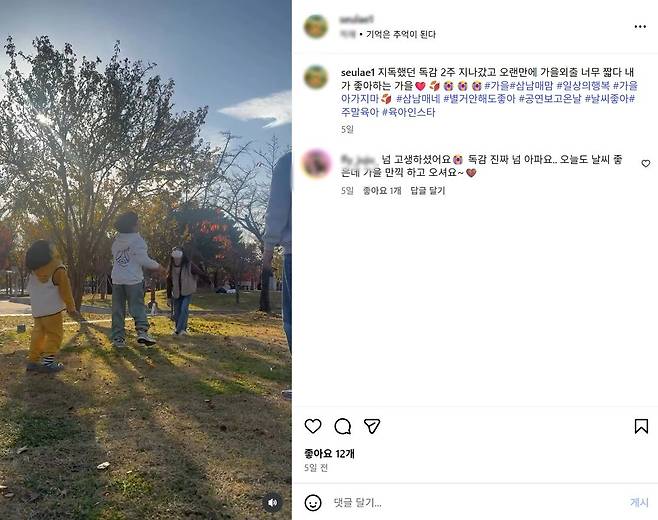View comment likes via 좋아요 1개
Screen dimensions: 658x520
382,191
